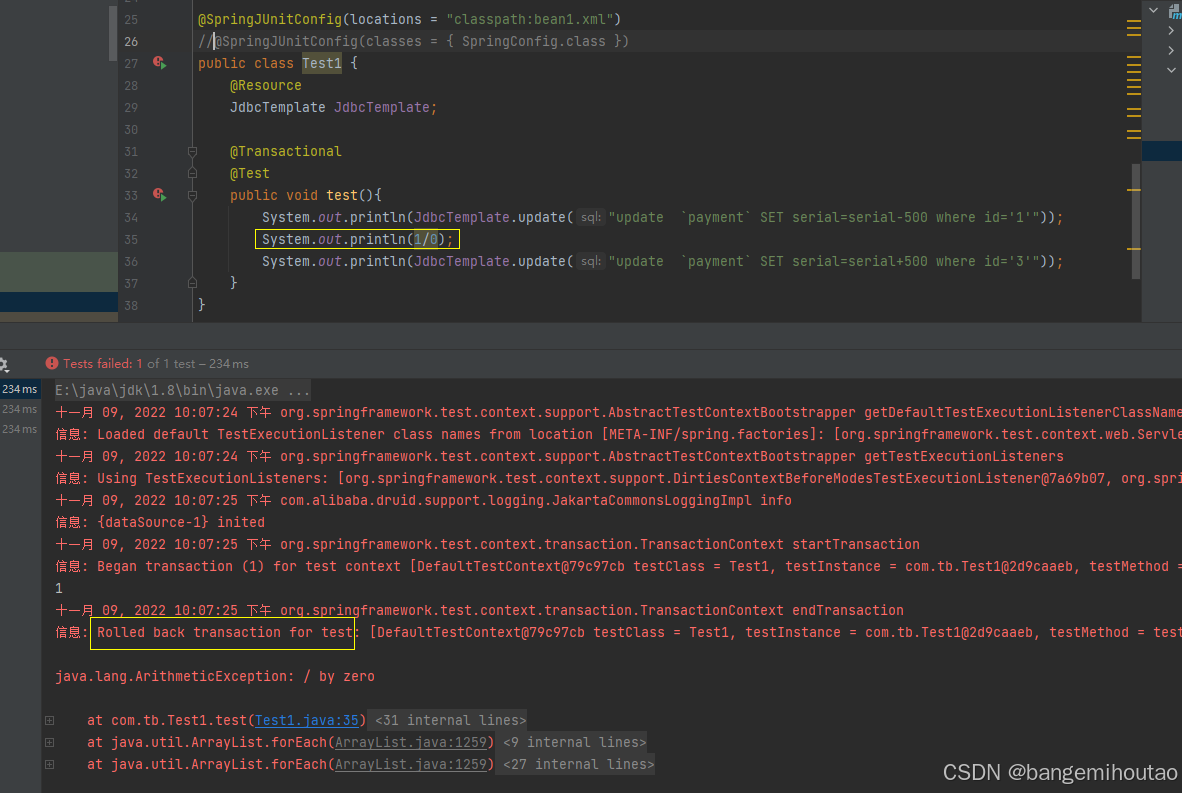1182x793 pixels.
Task: Click 'JdbcTemplate JdbcTemplate;' field declaration
Action: 333,107
